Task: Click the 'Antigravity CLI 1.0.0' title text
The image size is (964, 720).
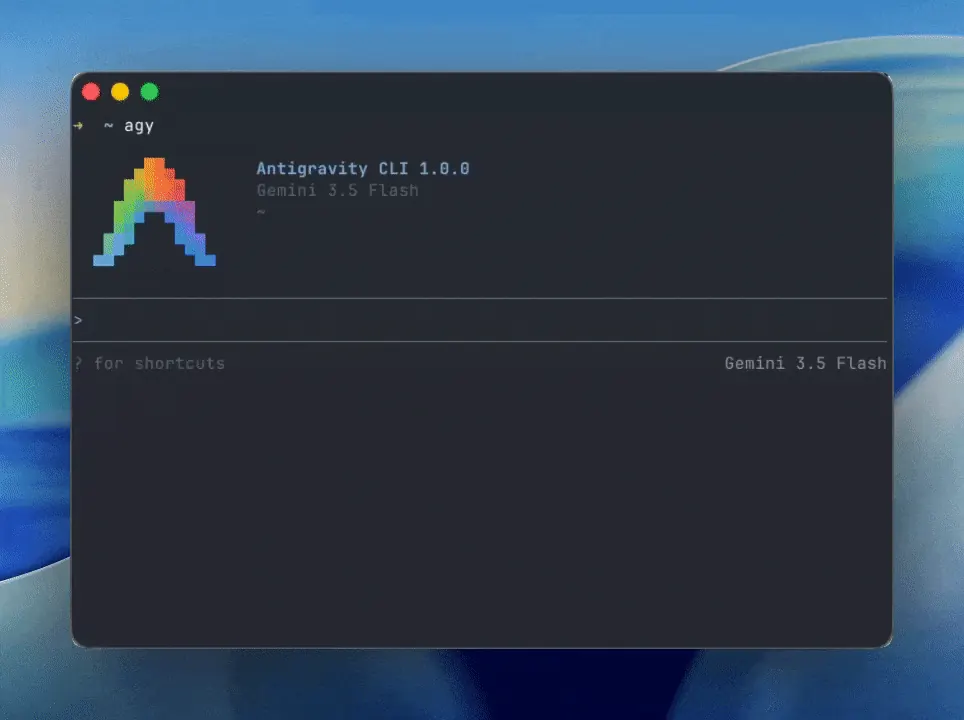Action: point(363,168)
